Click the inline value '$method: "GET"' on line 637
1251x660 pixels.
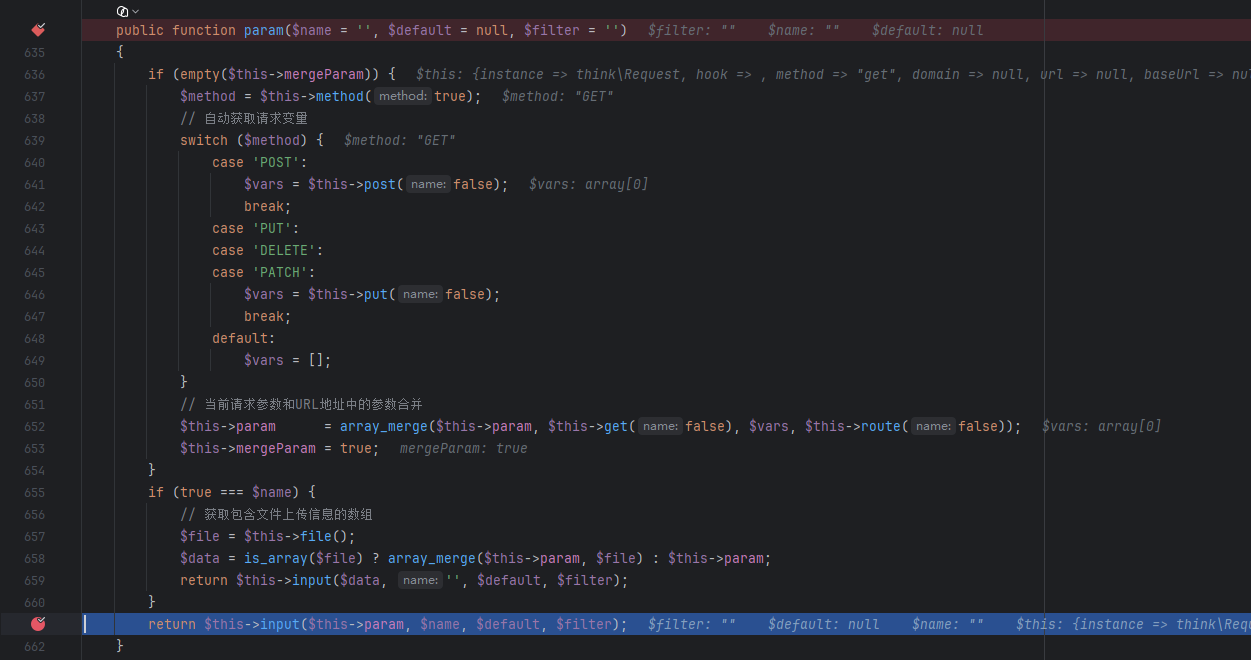tap(558, 96)
